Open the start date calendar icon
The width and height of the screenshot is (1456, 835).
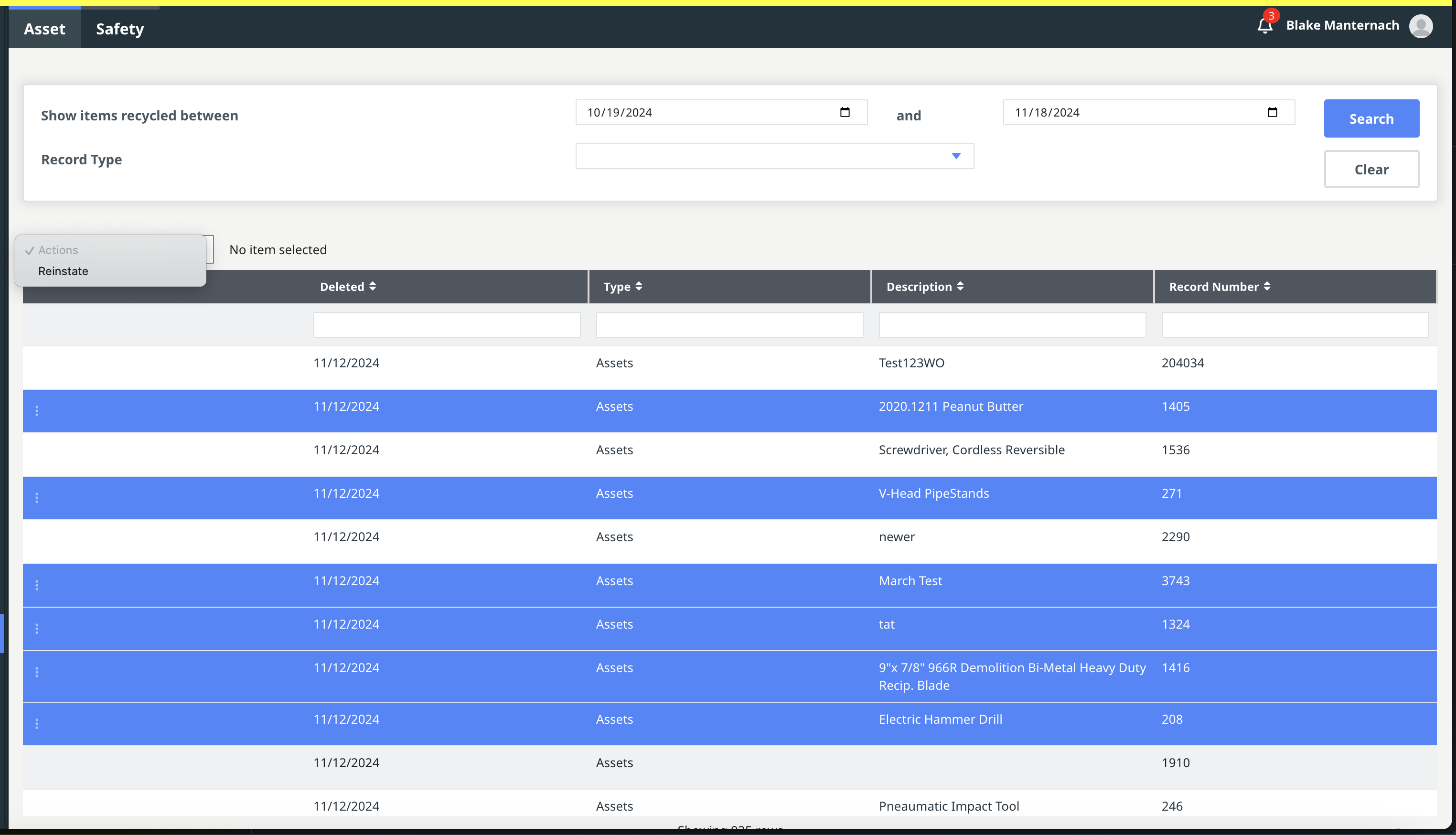[845, 112]
